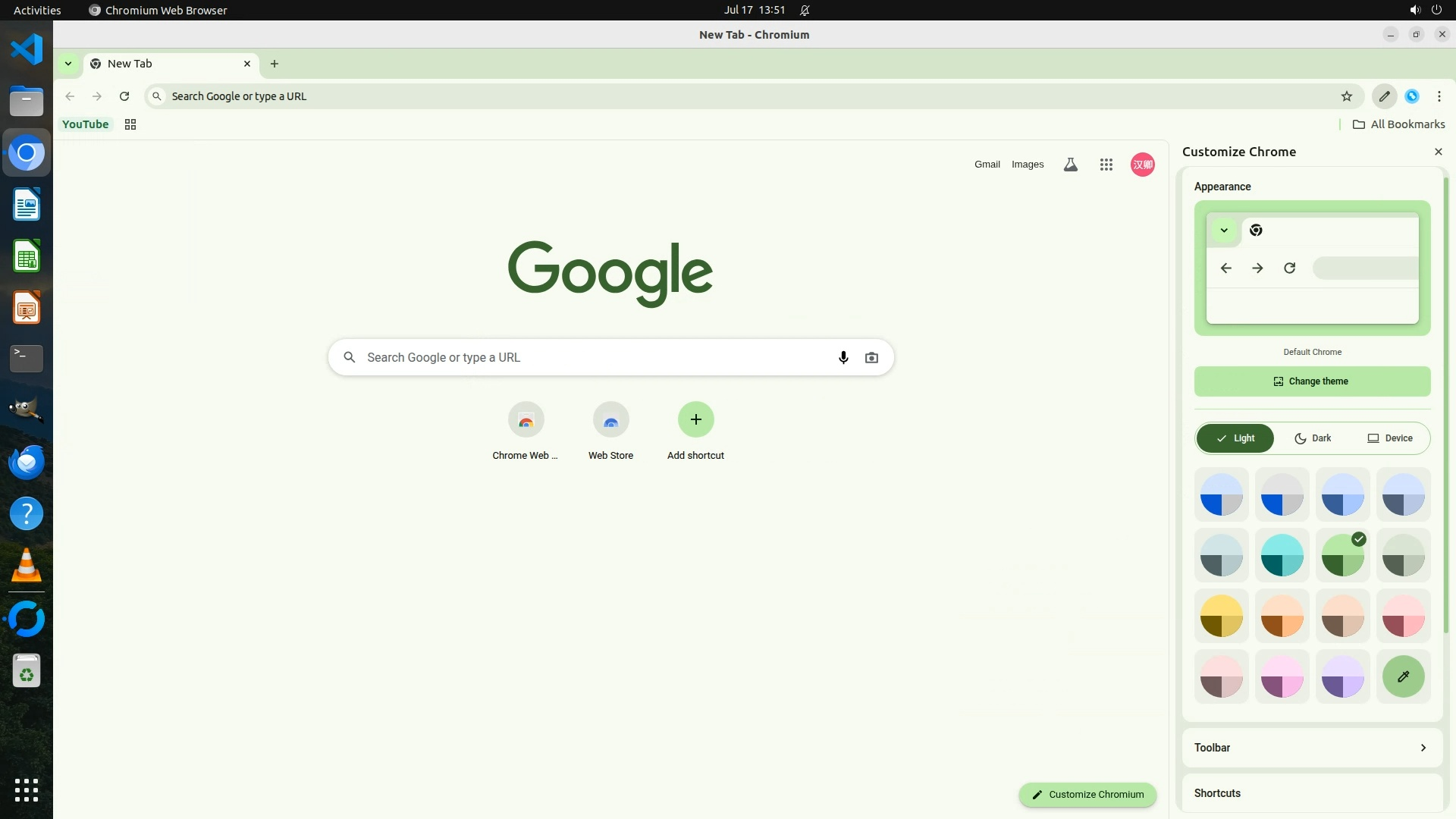
Task: Switch to Dark mode
Action: pos(1313,438)
